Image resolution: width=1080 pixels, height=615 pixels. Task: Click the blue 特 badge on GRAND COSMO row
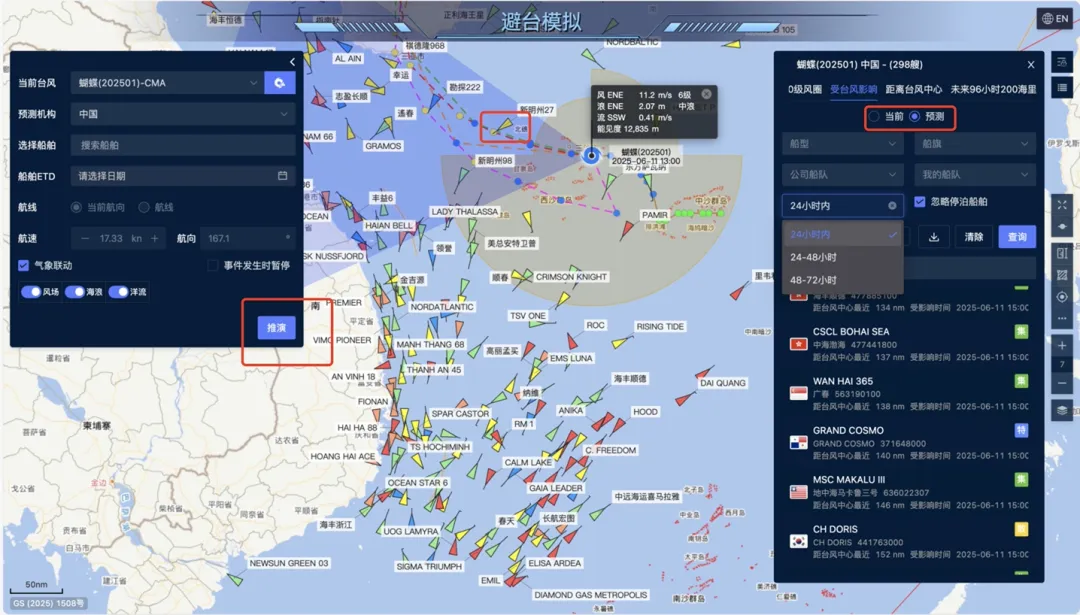click(1021, 430)
